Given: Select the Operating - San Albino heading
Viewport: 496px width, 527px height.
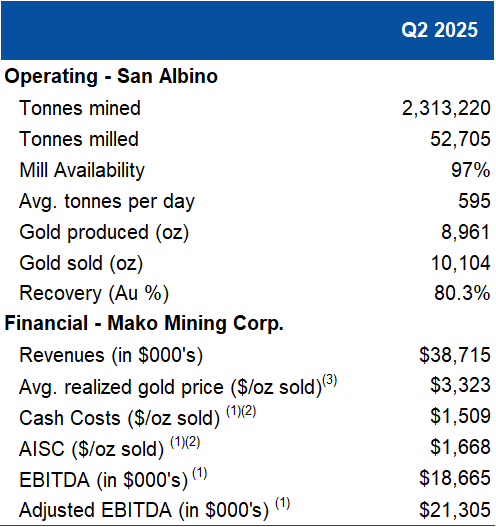Looking at the screenshot, I should click(111, 76).
